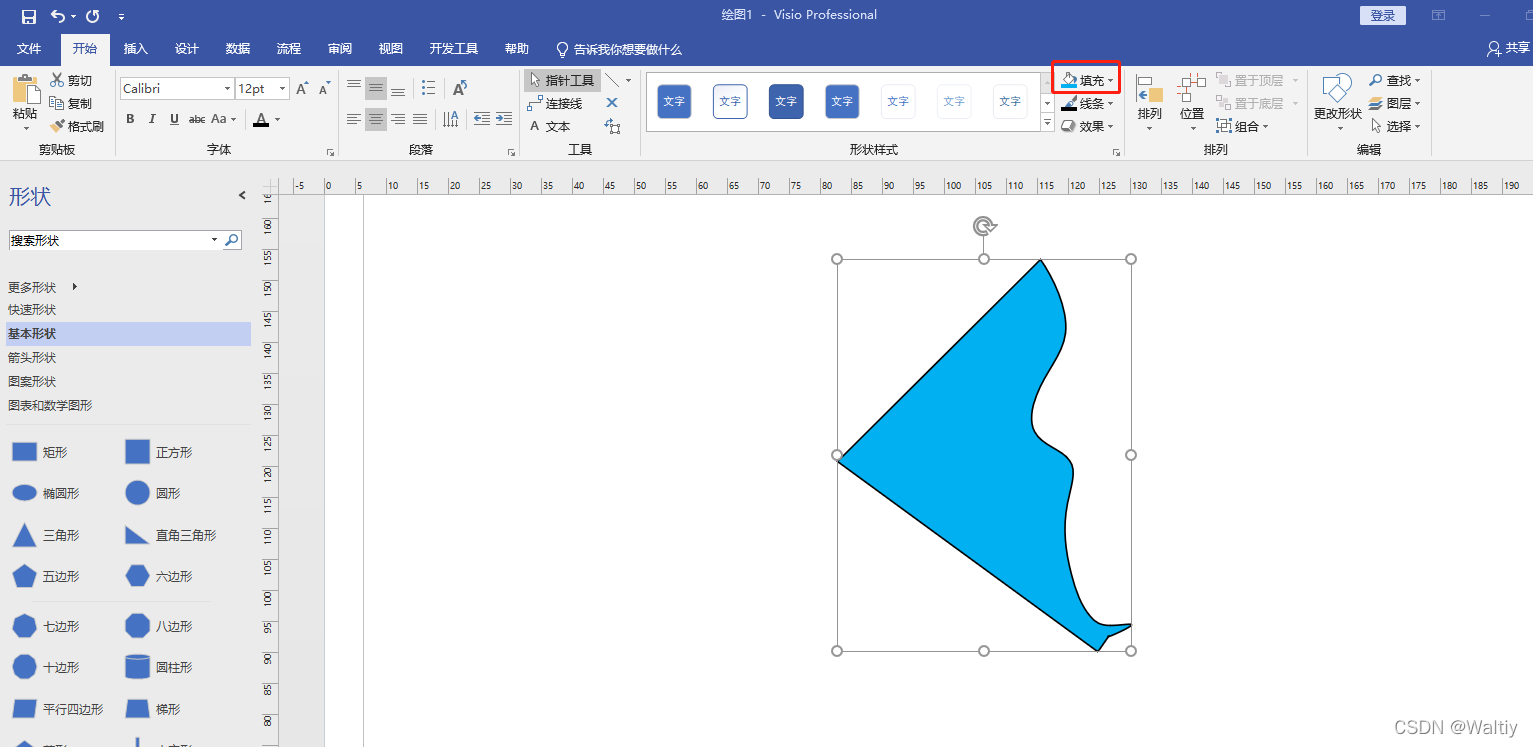Toggle middle vertical text alignment
The width and height of the screenshot is (1533, 747).
click(376, 88)
